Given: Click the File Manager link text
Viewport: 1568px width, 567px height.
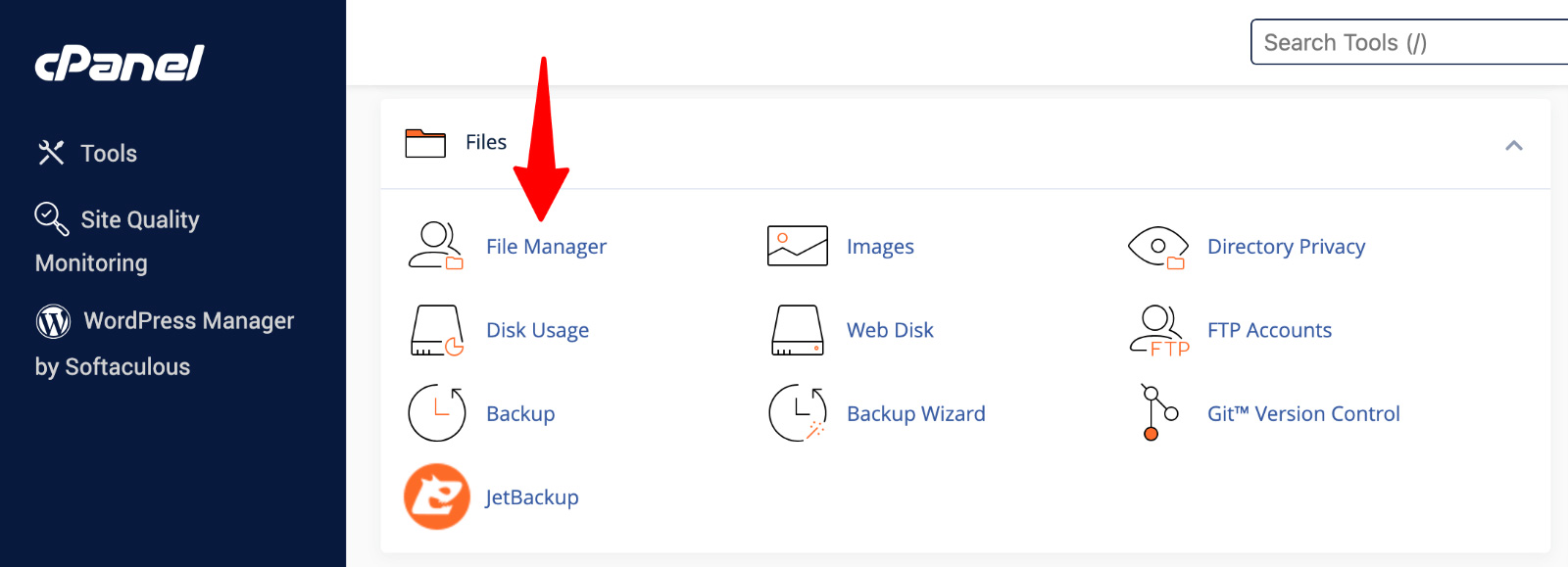Looking at the screenshot, I should point(546,247).
